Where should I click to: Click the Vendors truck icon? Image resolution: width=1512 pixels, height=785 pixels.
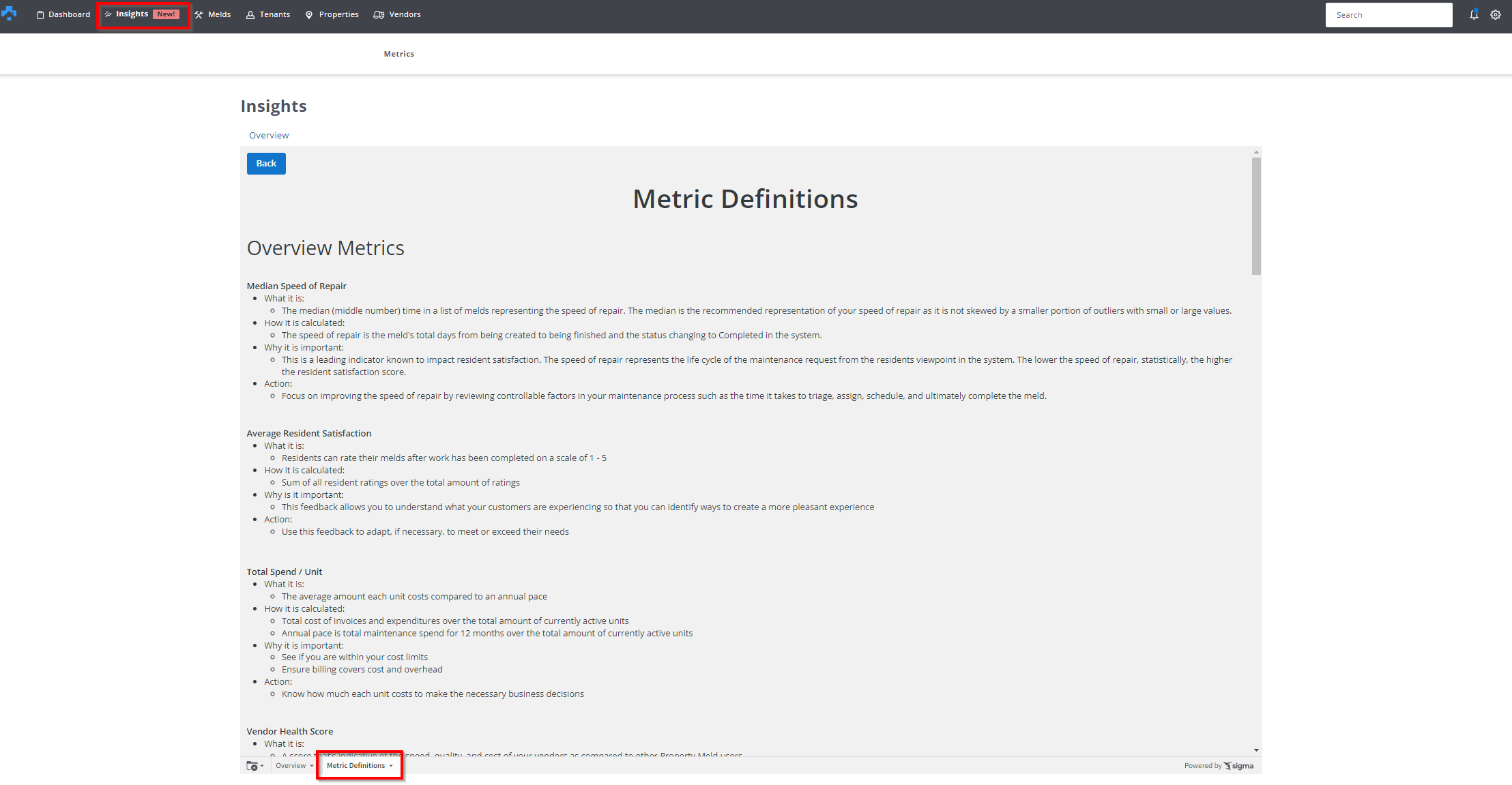pos(379,15)
